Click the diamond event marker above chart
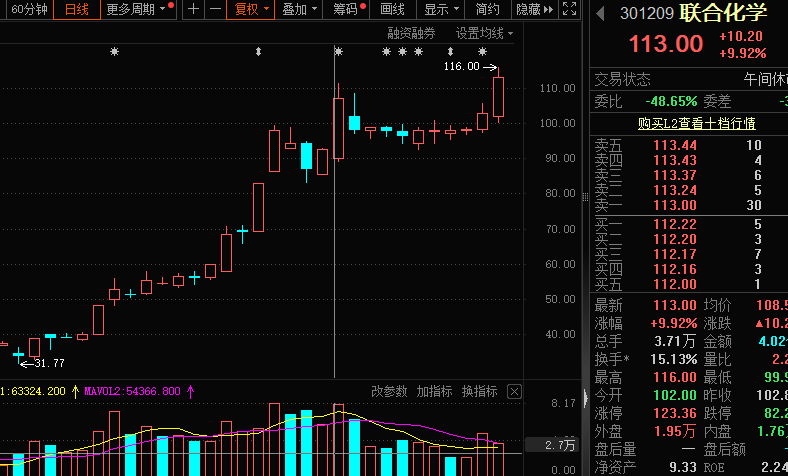 point(259,52)
